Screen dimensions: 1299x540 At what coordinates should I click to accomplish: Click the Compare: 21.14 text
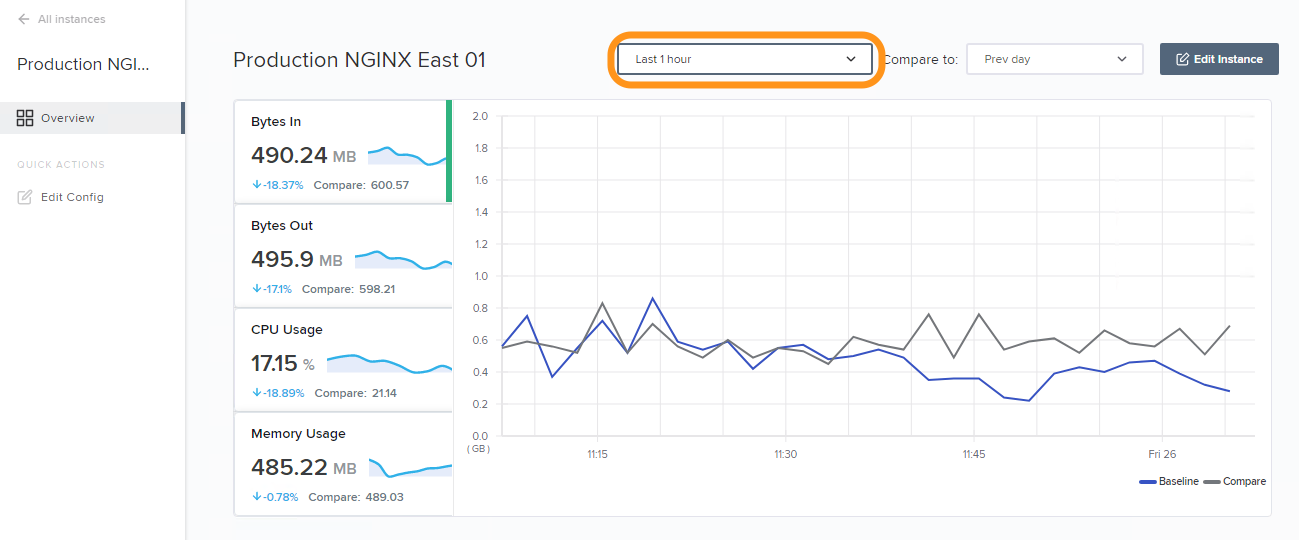(x=355, y=393)
